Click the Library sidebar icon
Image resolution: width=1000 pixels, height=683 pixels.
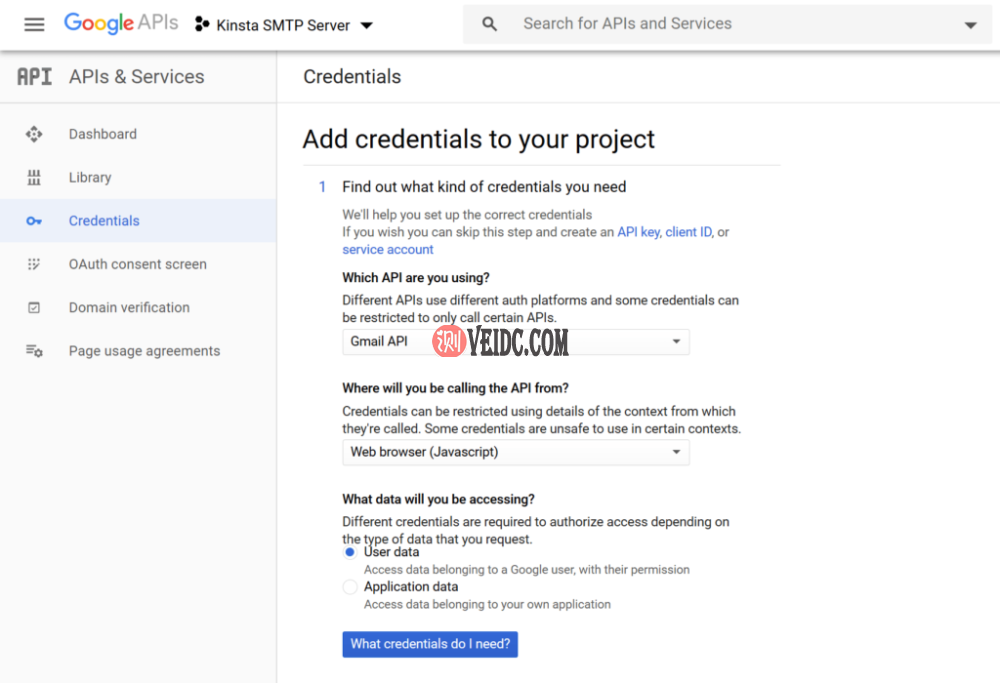[34, 178]
